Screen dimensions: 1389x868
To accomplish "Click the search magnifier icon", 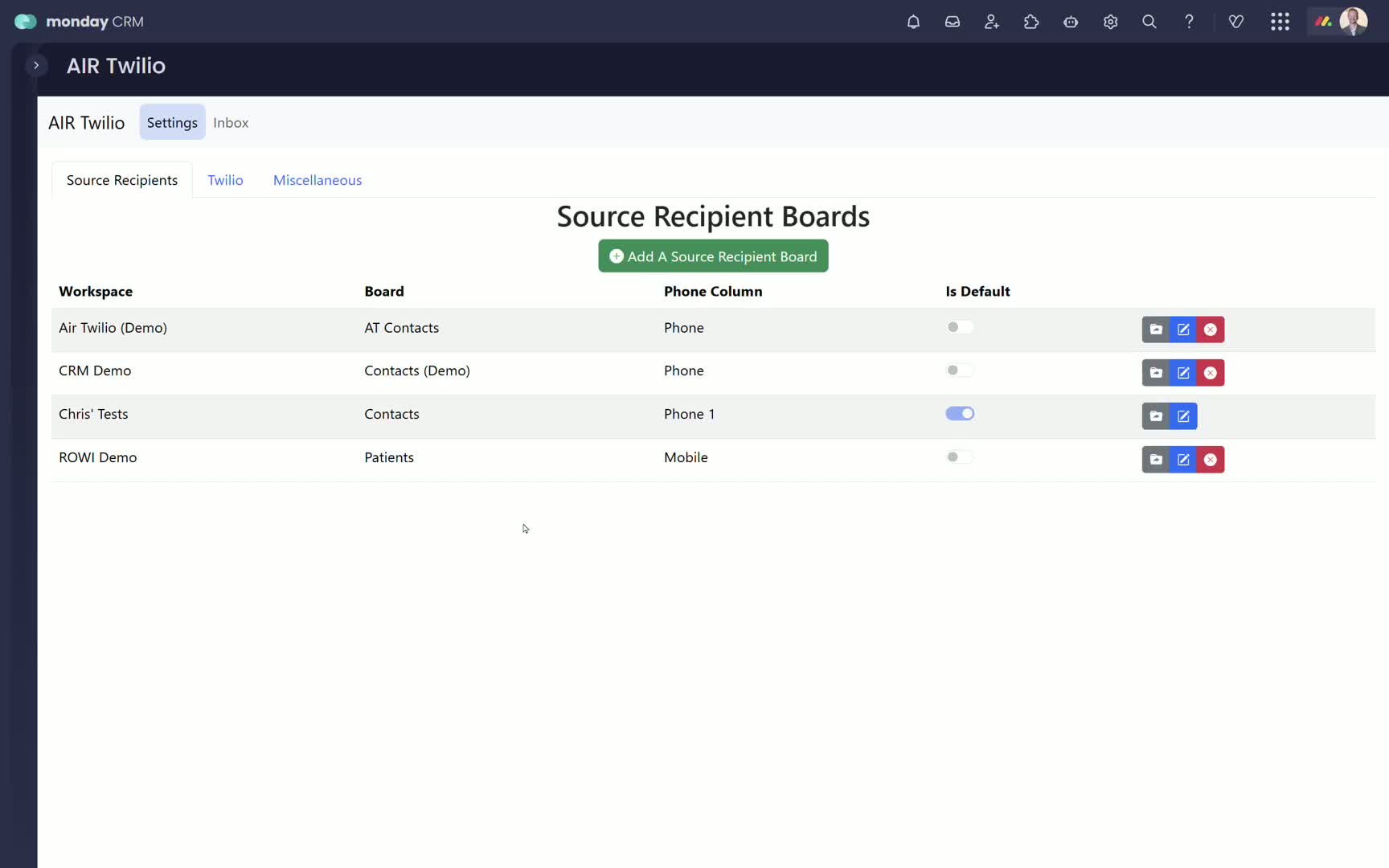I will [x=1149, y=22].
